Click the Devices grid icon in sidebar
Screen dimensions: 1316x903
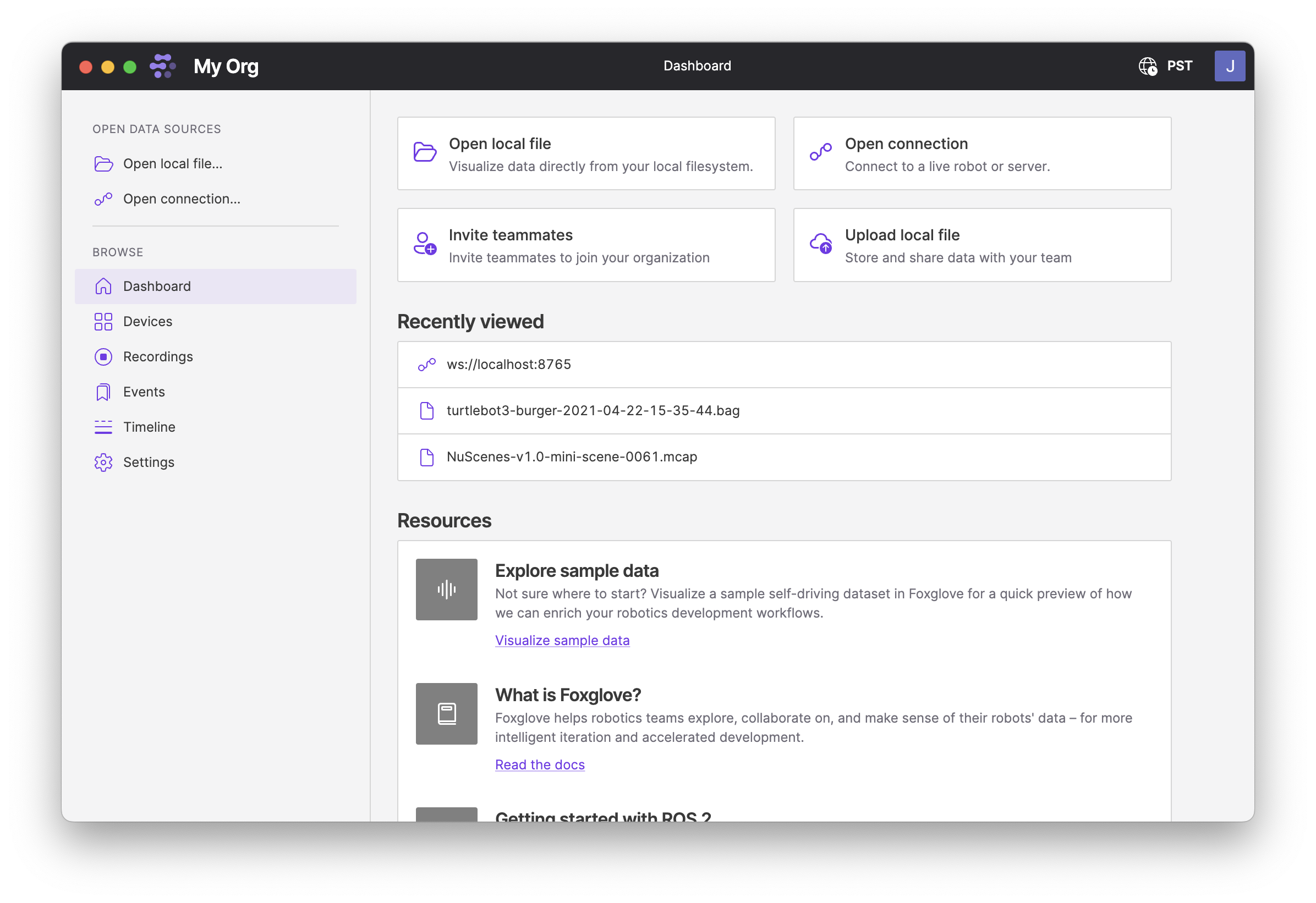coord(103,322)
